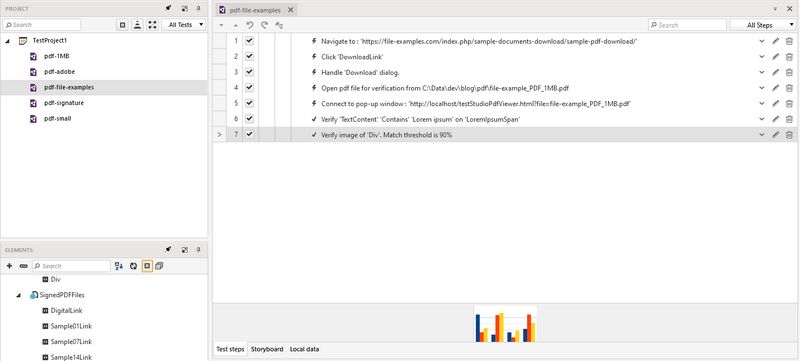
Task: Edit step 4 using its pencil icon
Action: coord(776,88)
